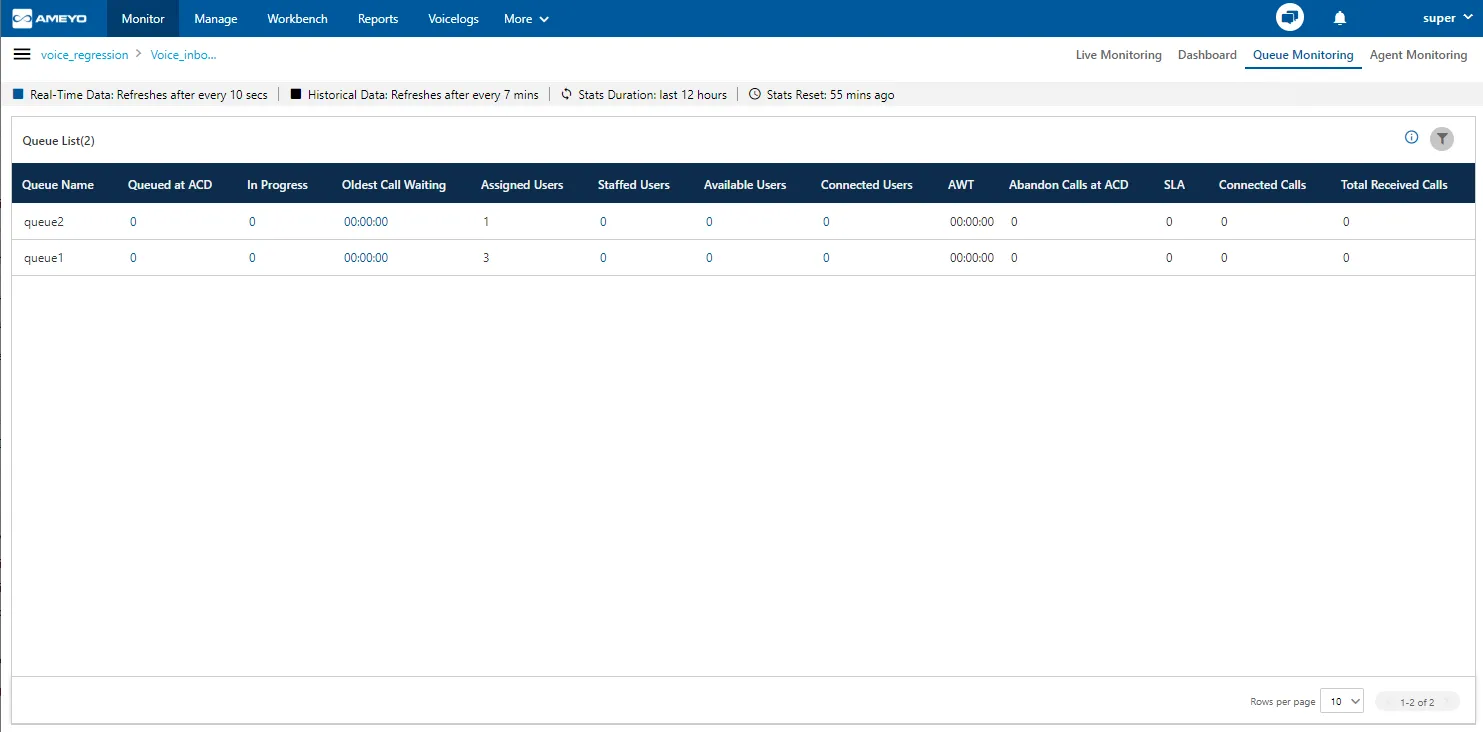Expand the More menu
1483x732 pixels.
coord(526,18)
